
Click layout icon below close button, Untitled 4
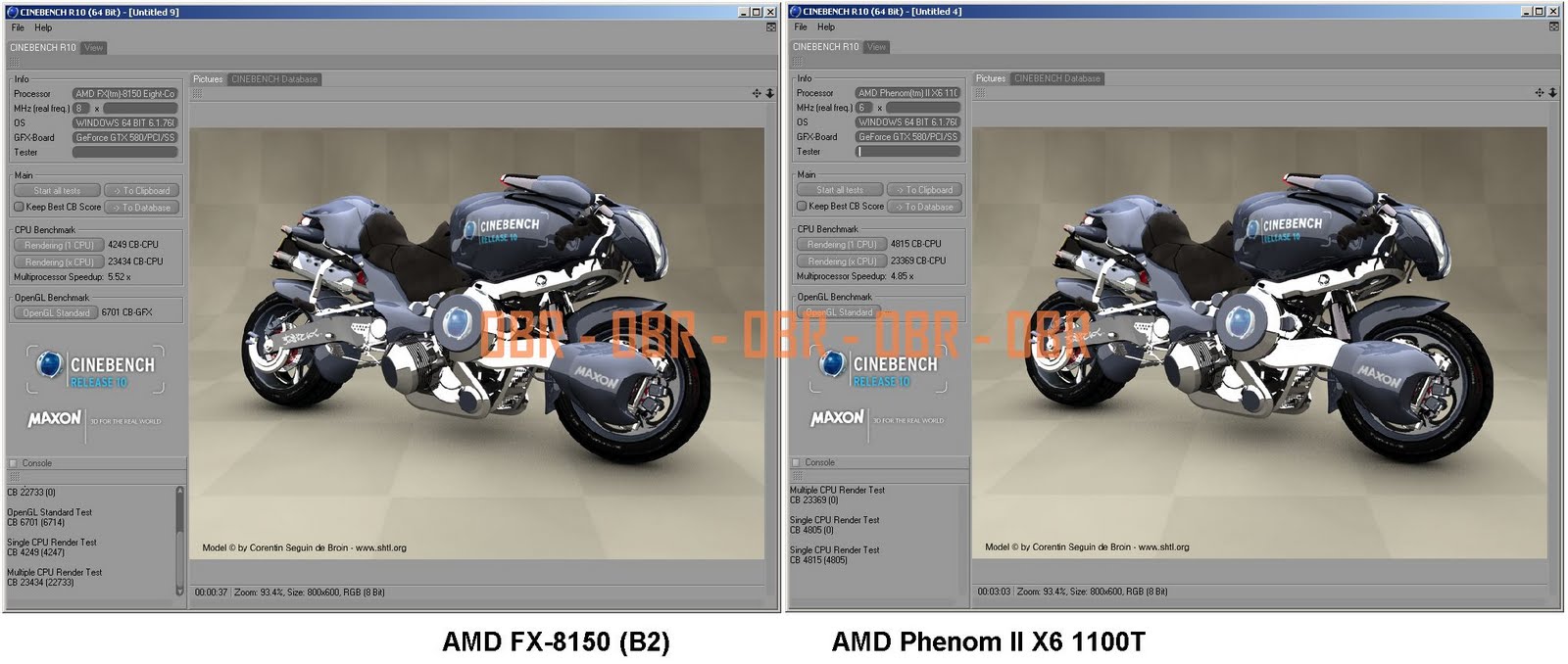coord(1554,26)
